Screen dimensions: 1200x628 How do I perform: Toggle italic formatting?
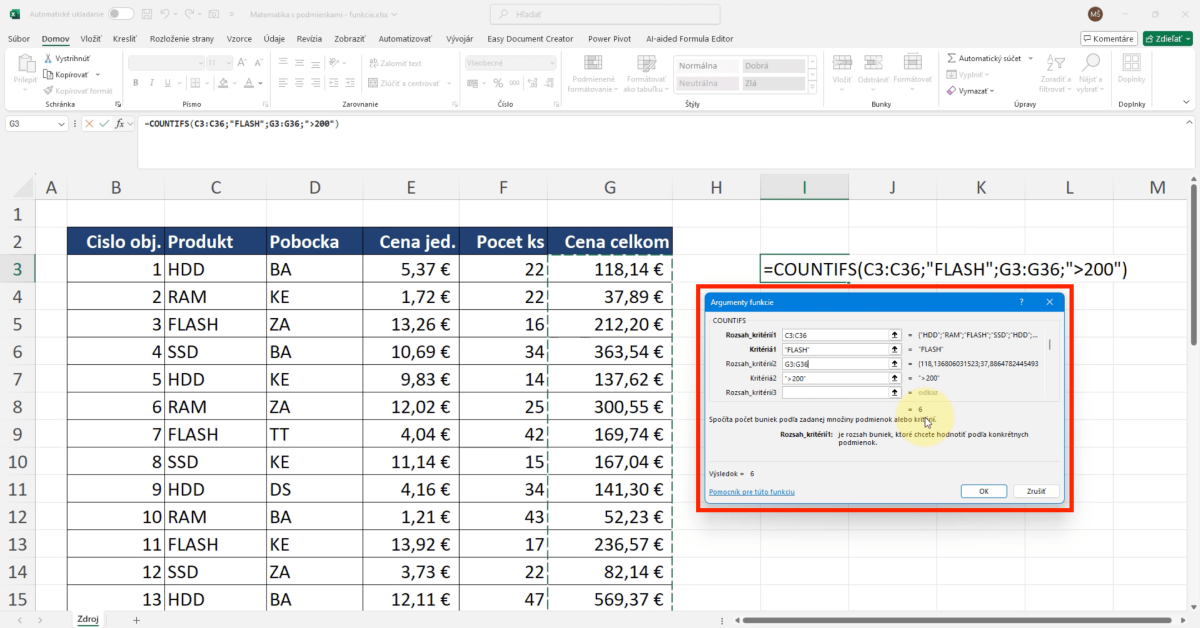(152, 83)
